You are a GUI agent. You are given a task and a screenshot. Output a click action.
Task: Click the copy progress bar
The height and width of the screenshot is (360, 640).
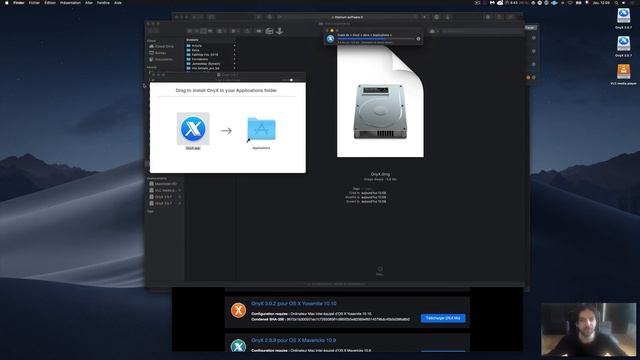click(x=376, y=39)
